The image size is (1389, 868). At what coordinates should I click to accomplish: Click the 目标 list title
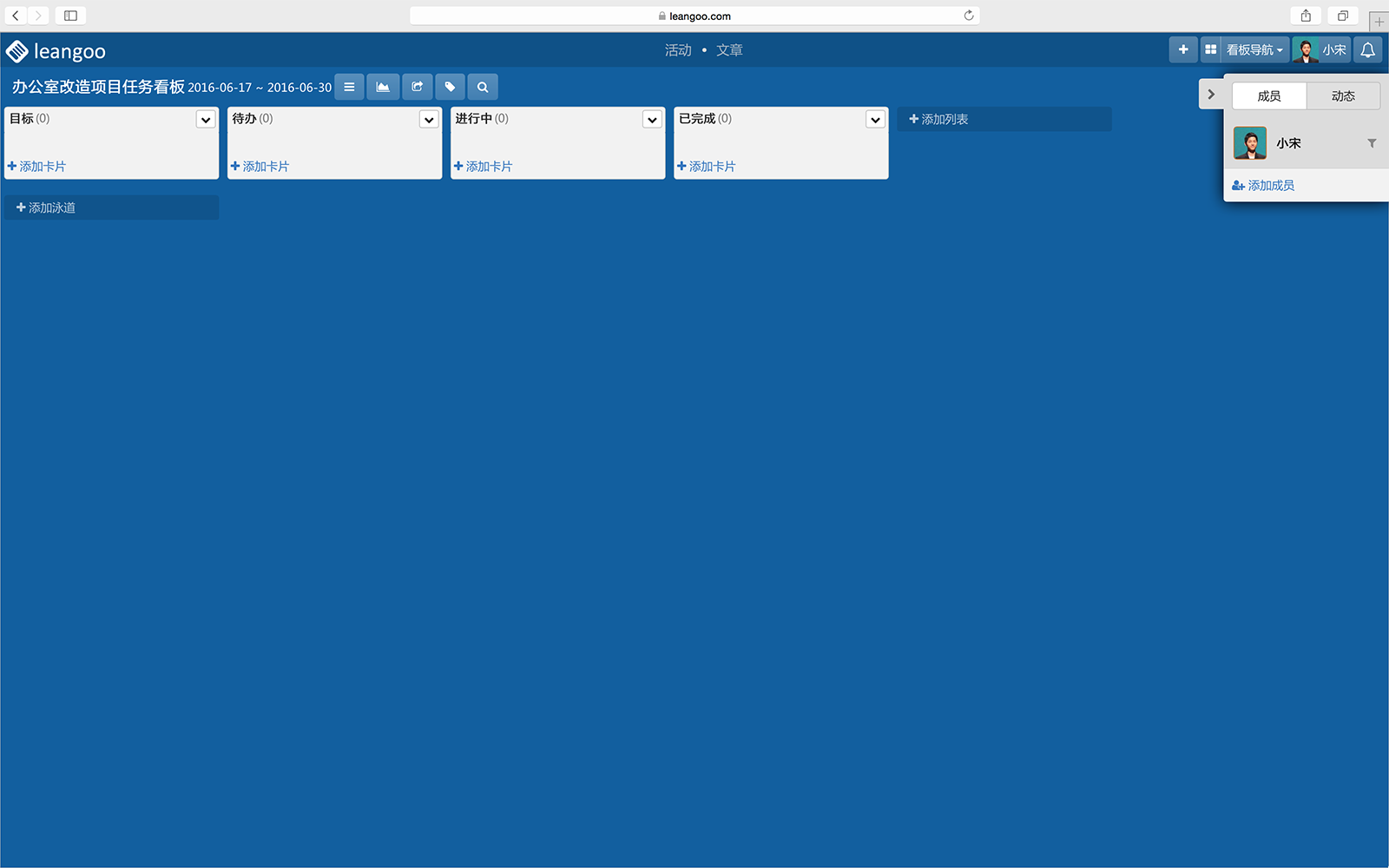pos(22,118)
